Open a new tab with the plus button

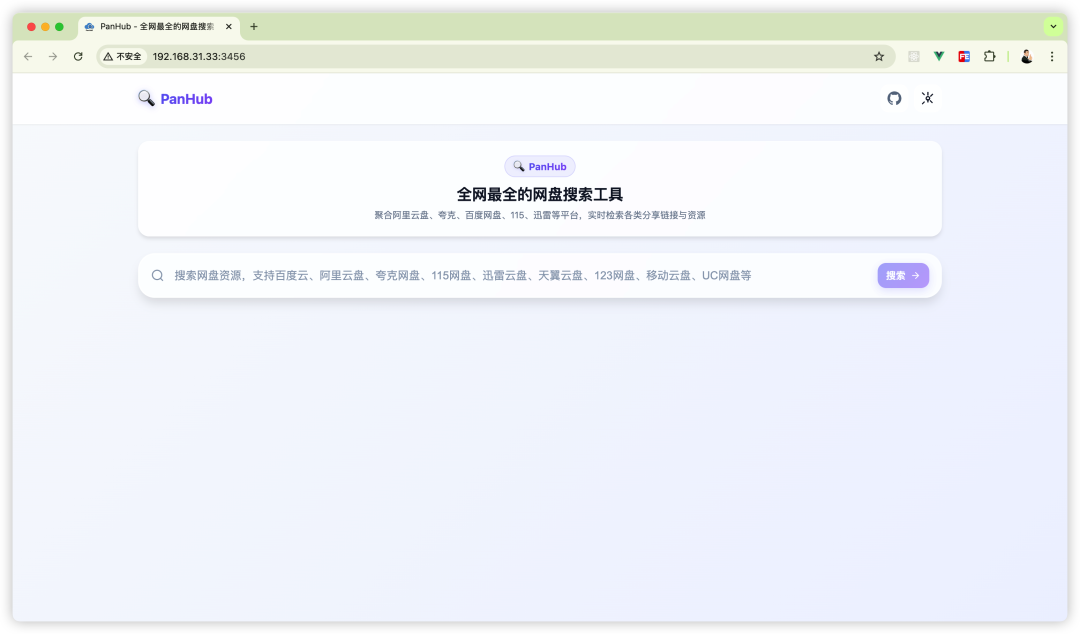[253, 27]
